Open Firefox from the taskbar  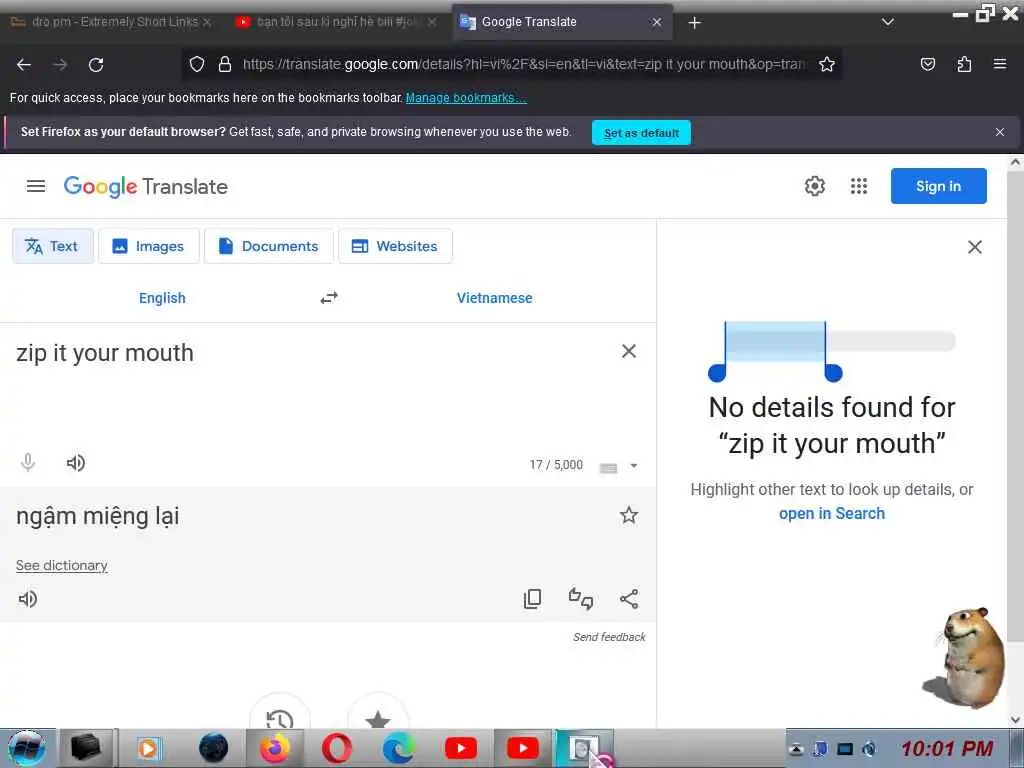pos(275,748)
